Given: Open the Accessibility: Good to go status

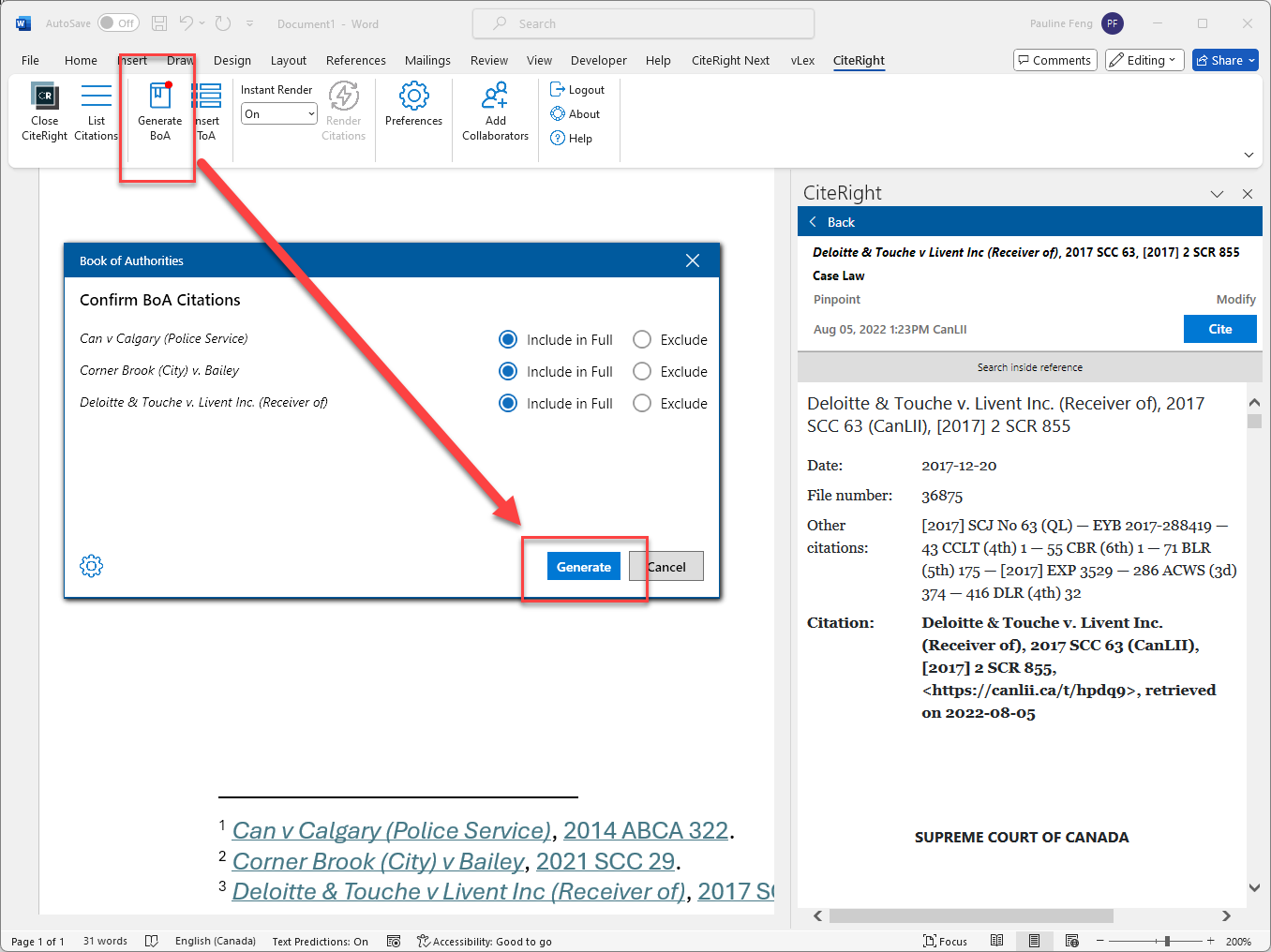Looking at the screenshot, I should coord(485,941).
